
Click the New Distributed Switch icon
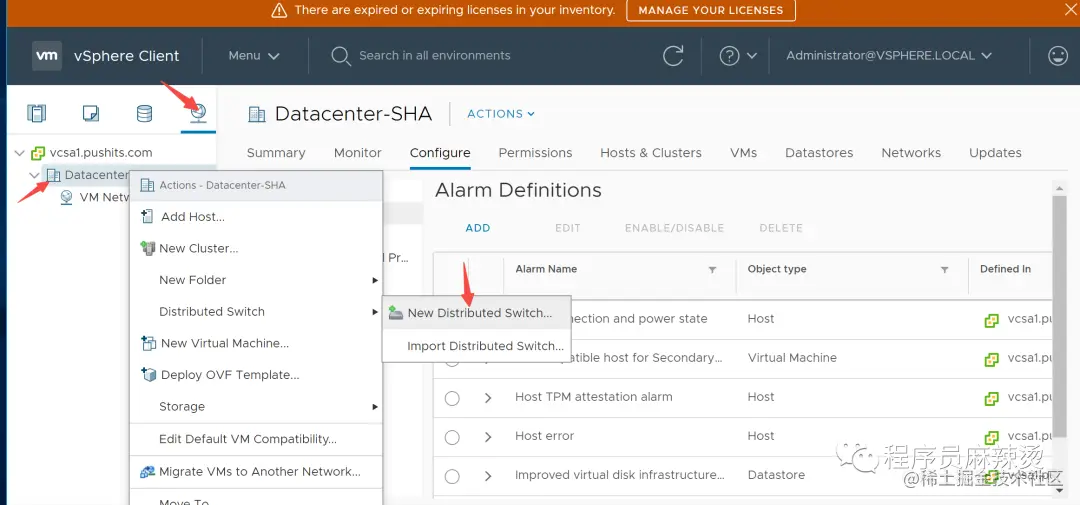[x=395, y=313]
